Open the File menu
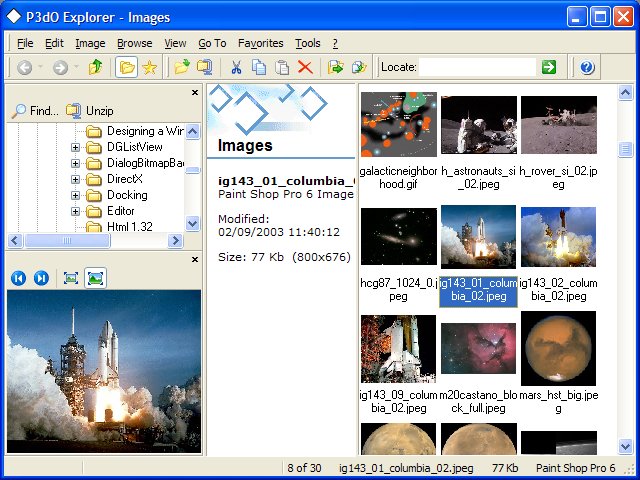Image resolution: width=640 pixels, height=480 pixels. pyautogui.click(x=25, y=43)
